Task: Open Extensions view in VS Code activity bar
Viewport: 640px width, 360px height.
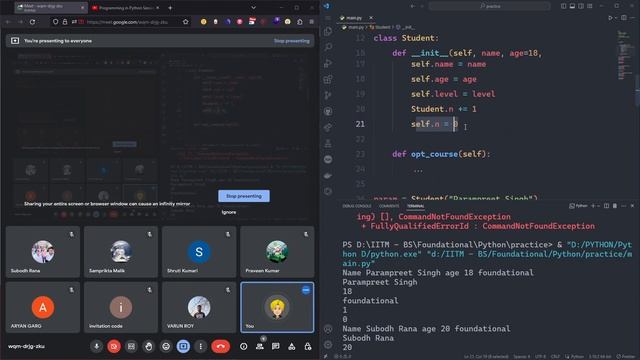Action: [328, 79]
